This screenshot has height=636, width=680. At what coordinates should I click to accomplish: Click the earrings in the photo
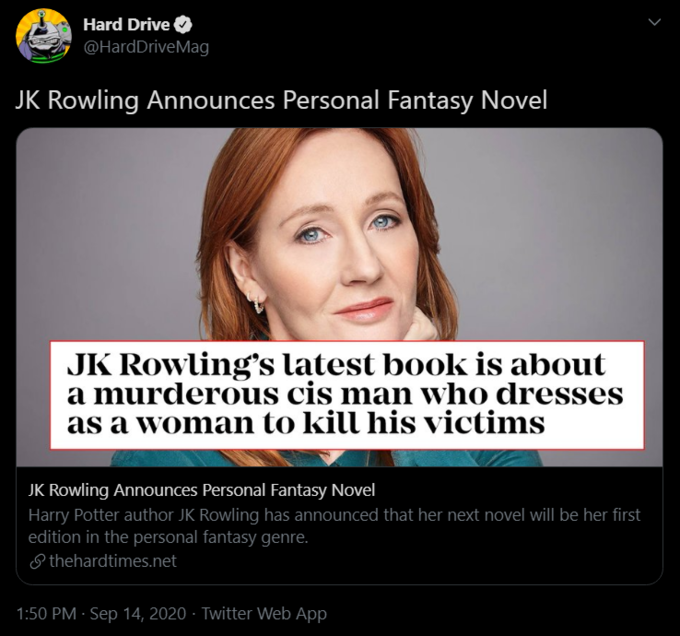(257, 302)
